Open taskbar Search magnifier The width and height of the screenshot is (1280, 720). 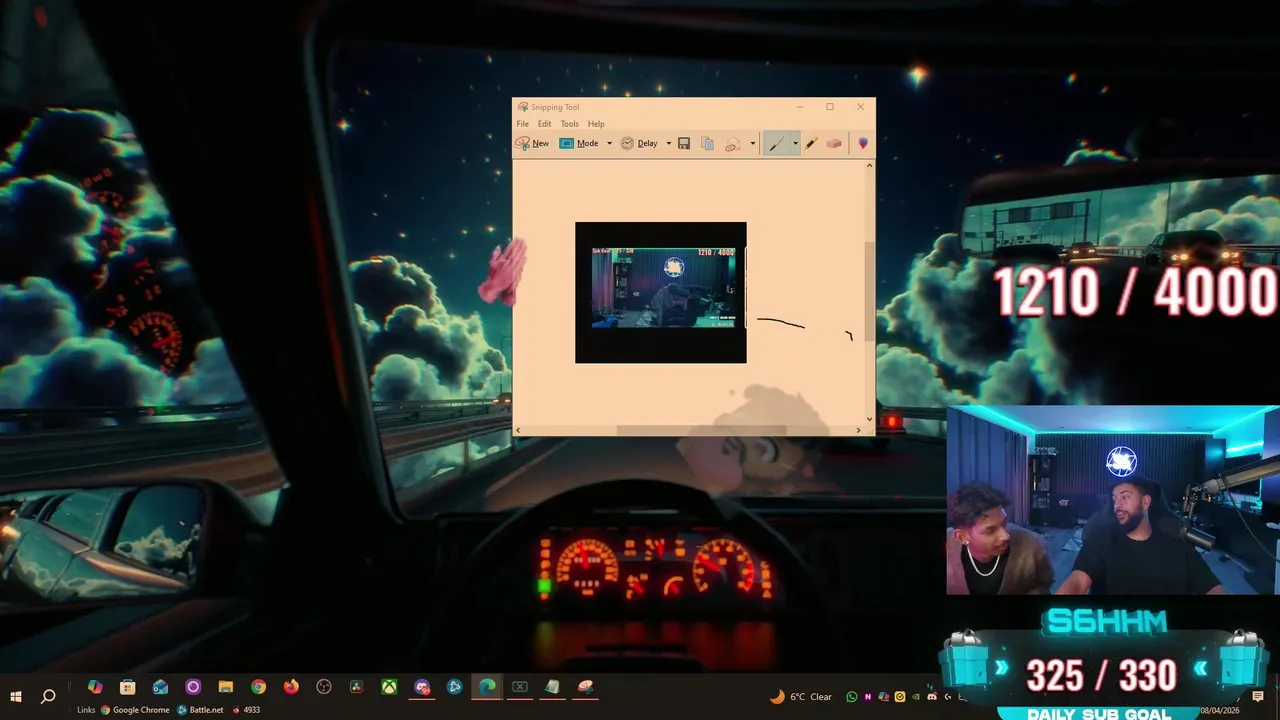point(47,696)
